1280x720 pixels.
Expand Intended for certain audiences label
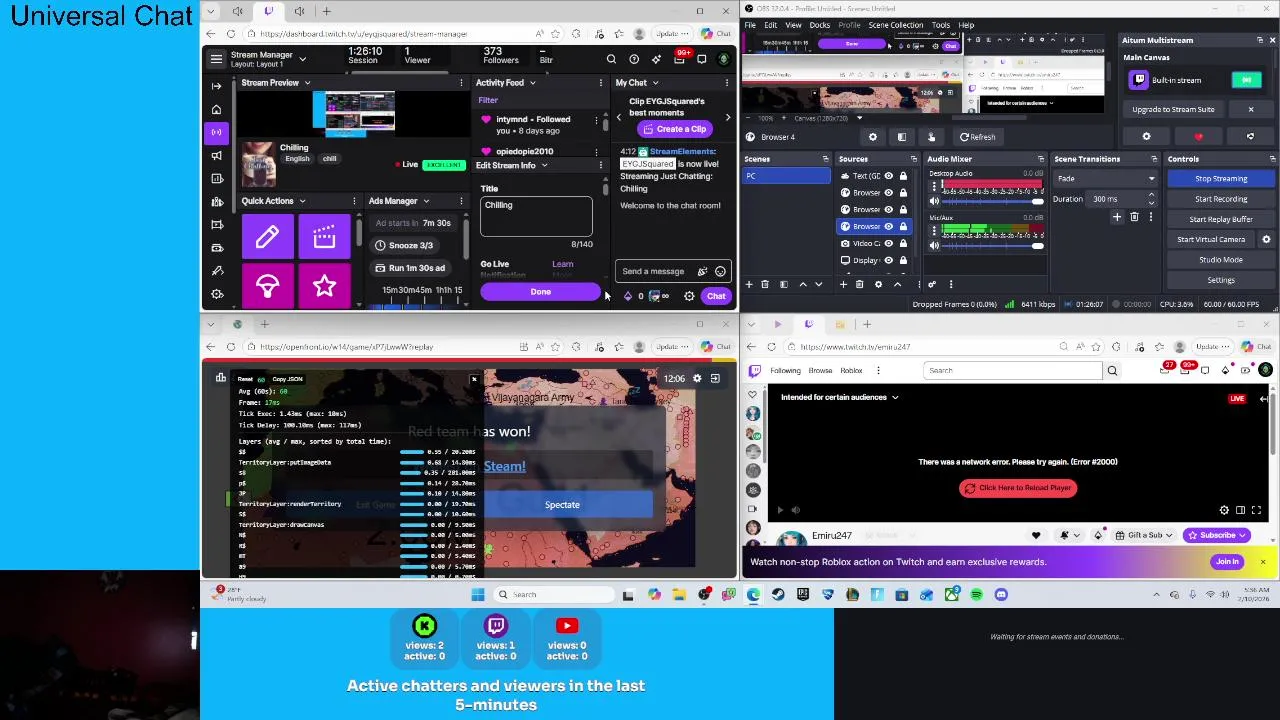840,397
